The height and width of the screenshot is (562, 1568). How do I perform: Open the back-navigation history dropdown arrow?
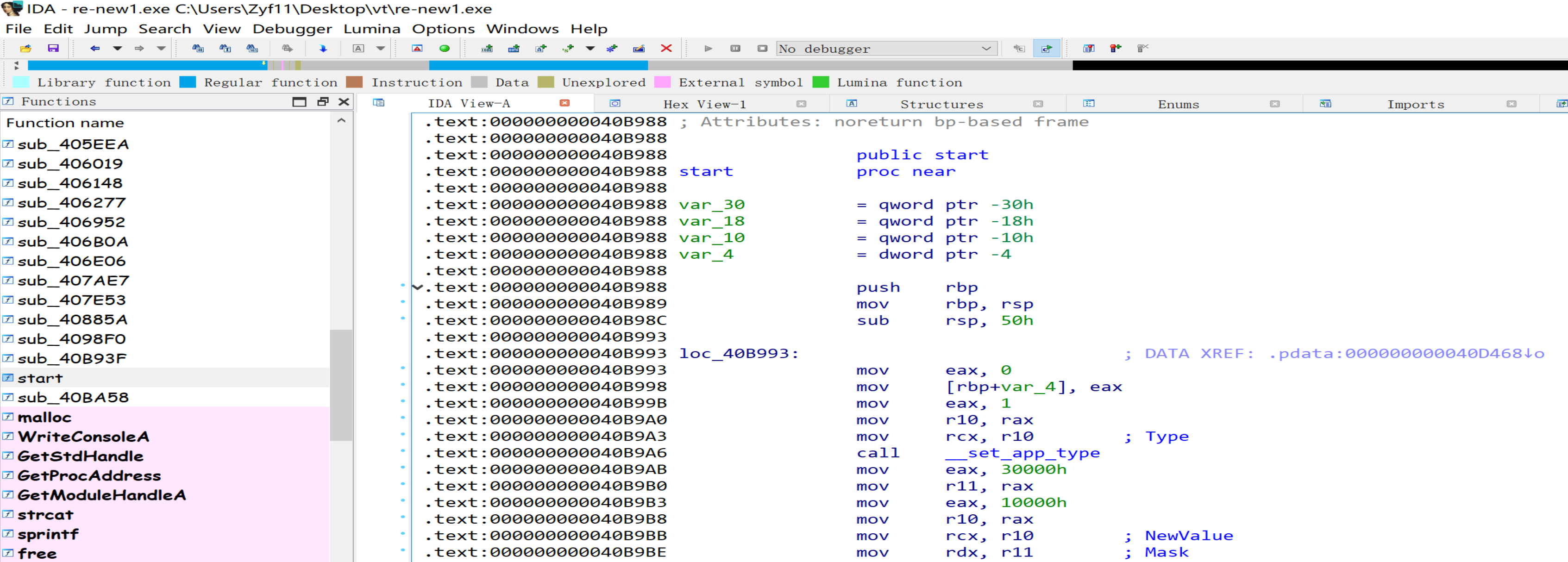(x=118, y=49)
